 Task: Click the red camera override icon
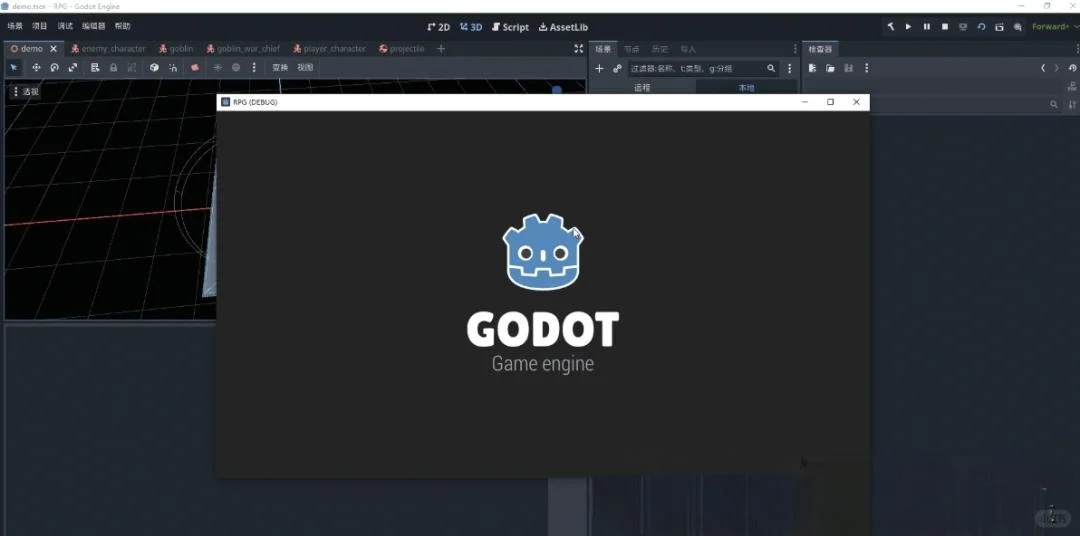point(195,68)
